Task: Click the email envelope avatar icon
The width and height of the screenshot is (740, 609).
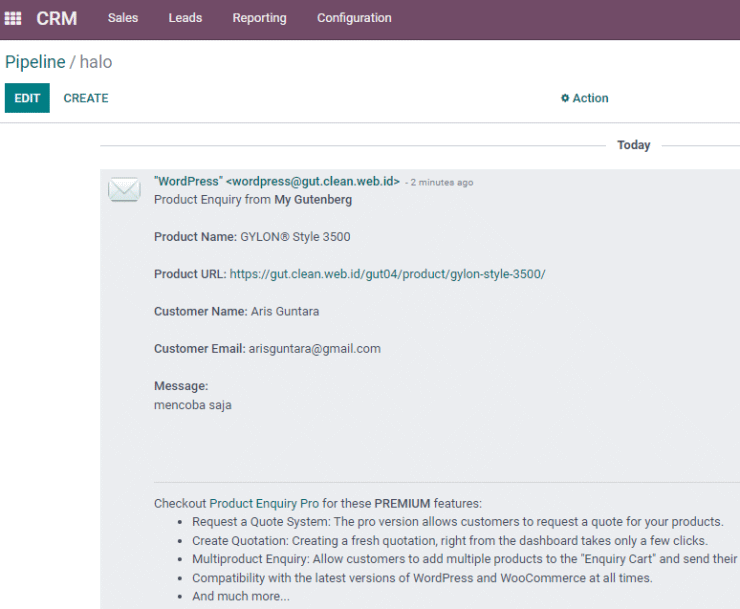Action: click(124, 190)
